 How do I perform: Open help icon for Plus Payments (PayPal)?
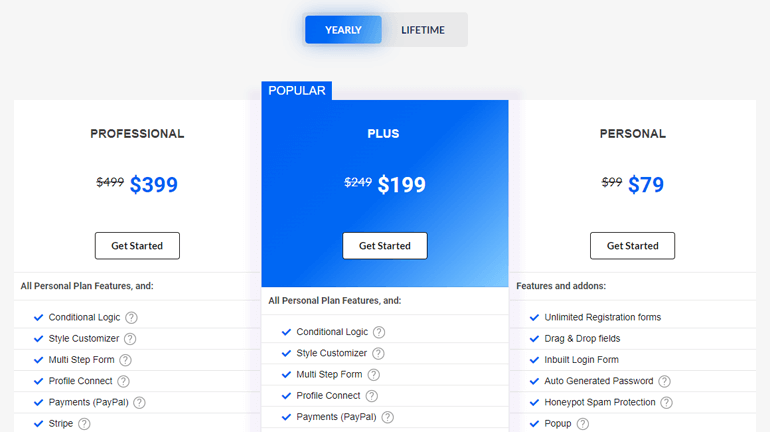(x=387, y=417)
